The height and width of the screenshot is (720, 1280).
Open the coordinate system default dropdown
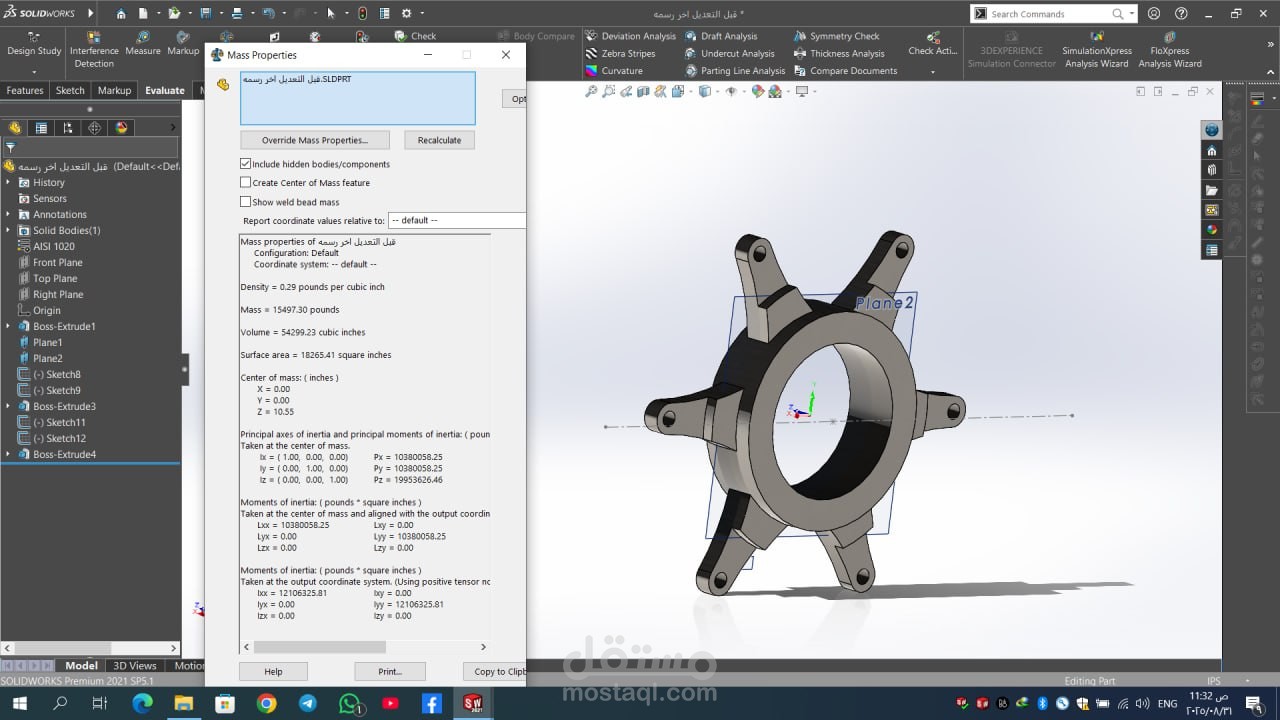[x=456, y=221]
